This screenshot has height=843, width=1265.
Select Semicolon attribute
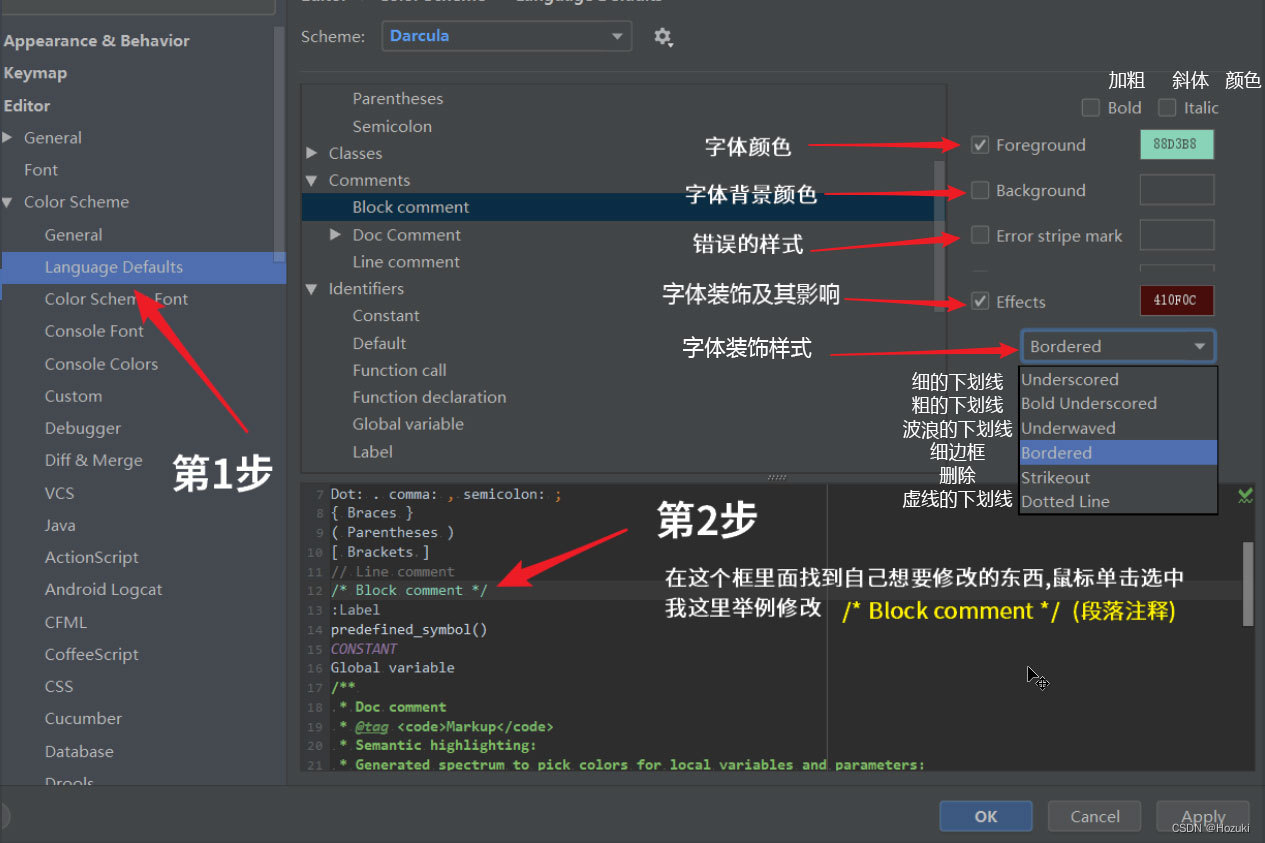click(392, 126)
